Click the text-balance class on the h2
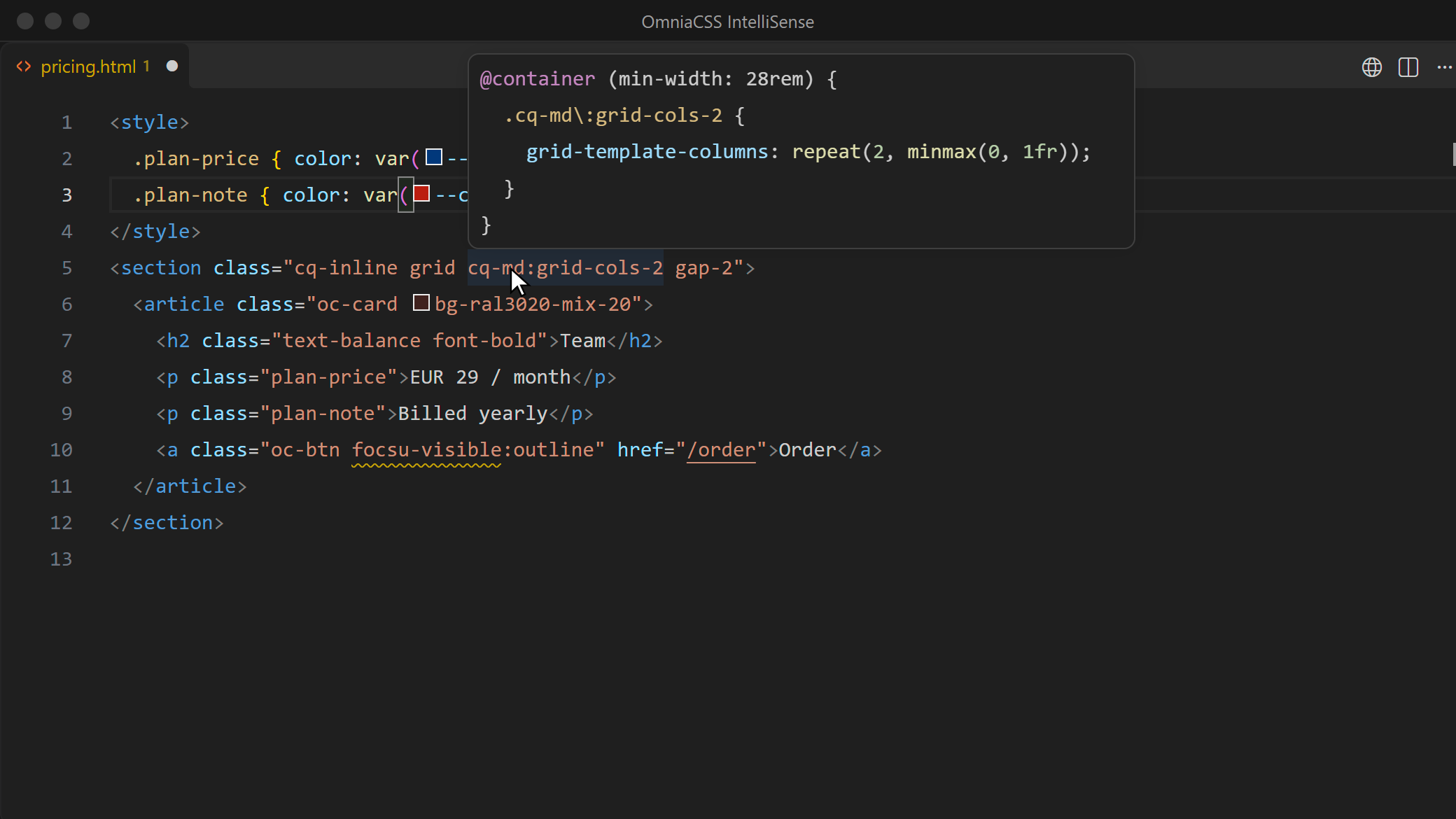 point(351,341)
